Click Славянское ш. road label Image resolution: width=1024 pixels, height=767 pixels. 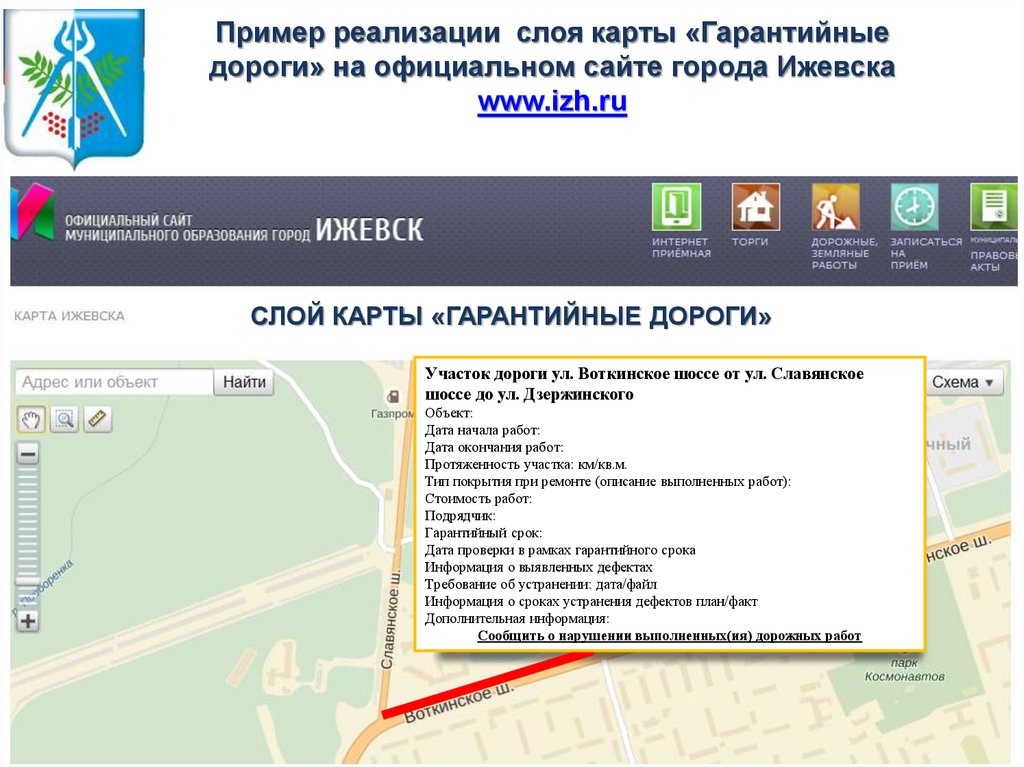click(x=390, y=619)
